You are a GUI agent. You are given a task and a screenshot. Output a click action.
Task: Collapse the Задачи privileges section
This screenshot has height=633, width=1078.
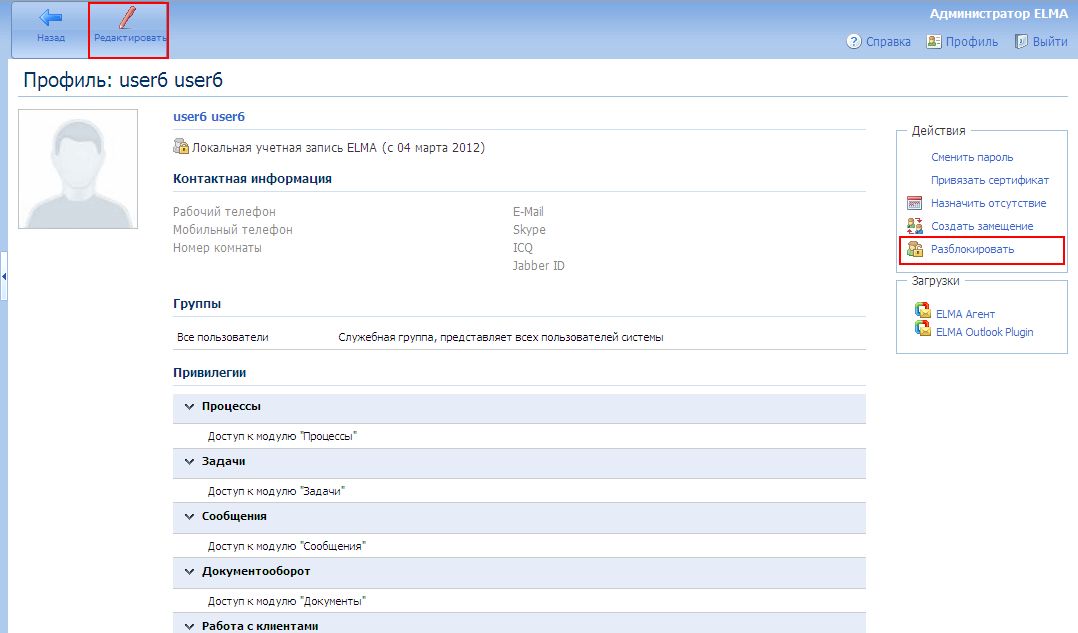pyautogui.click(x=190, y=462)
